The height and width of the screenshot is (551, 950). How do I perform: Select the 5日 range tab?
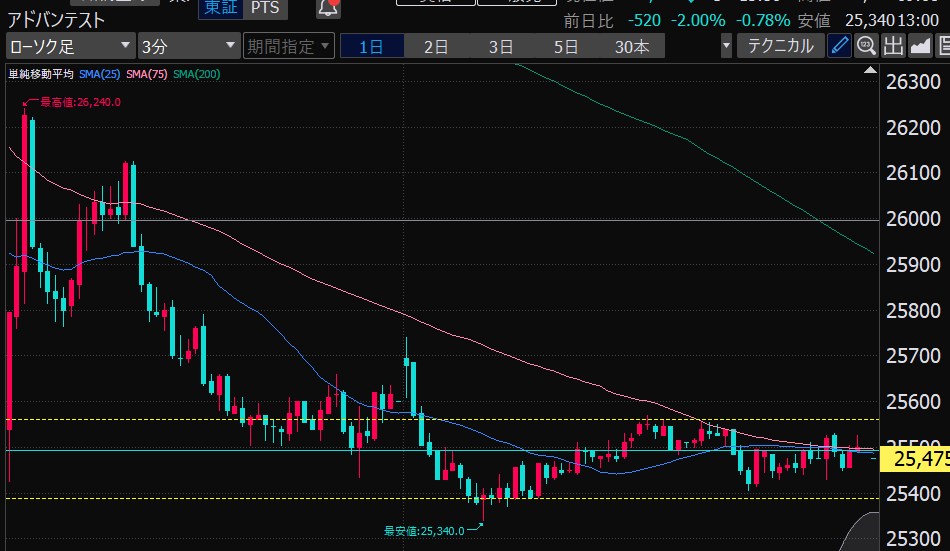pos(566,46)
